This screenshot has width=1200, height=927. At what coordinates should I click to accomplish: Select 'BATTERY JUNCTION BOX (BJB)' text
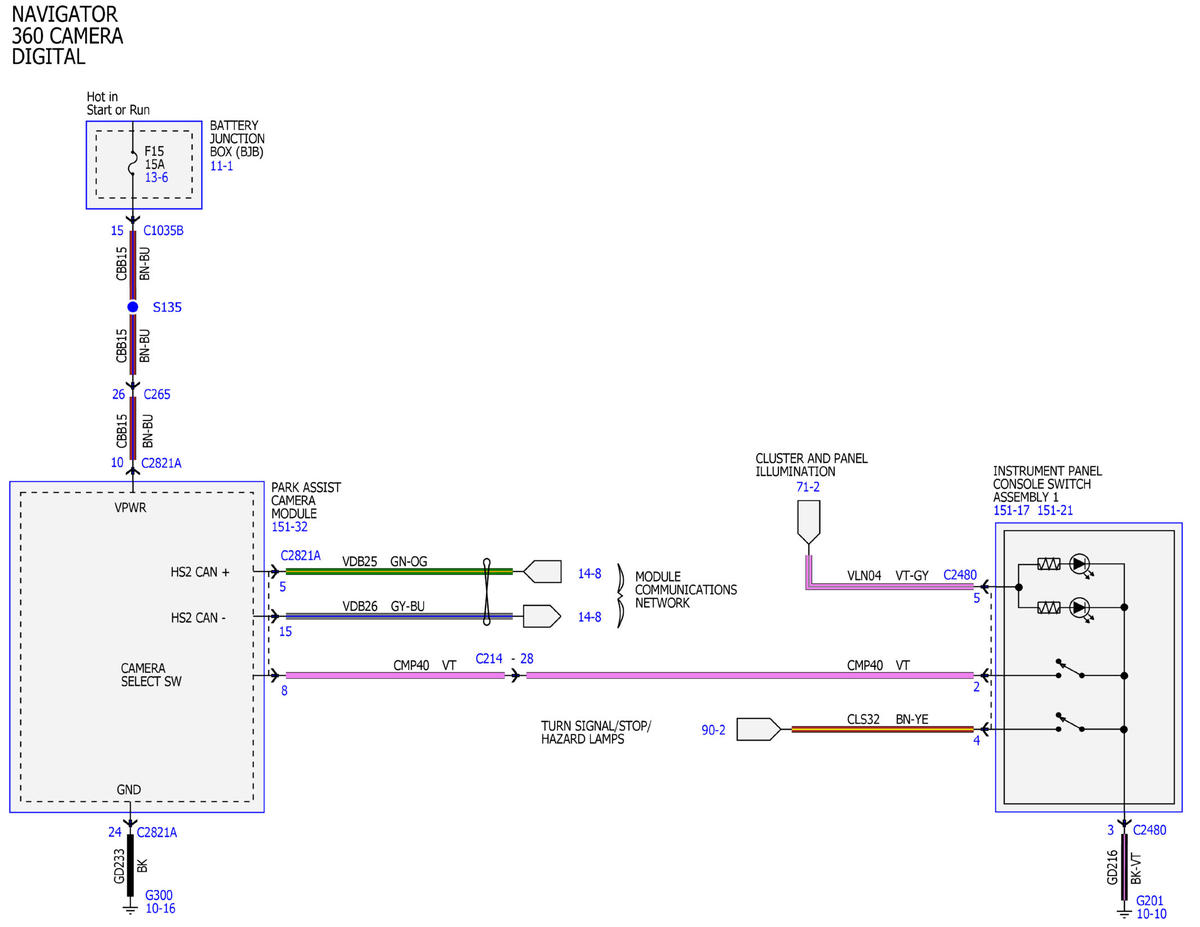pos(237,139)
